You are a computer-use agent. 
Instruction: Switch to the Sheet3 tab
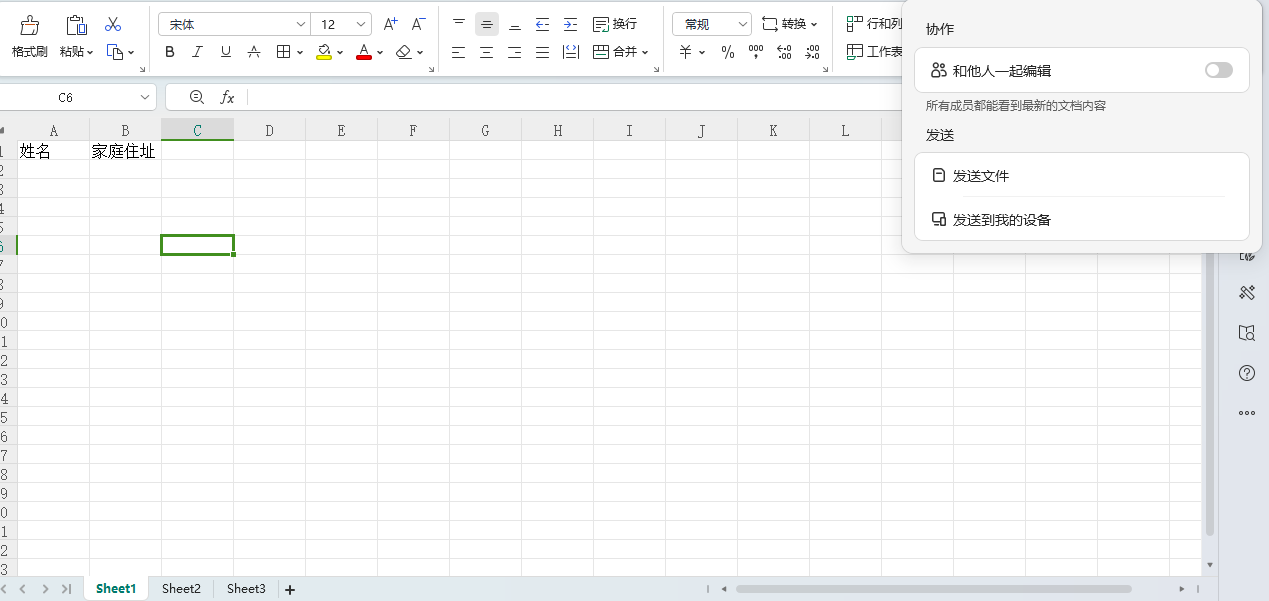246,589
